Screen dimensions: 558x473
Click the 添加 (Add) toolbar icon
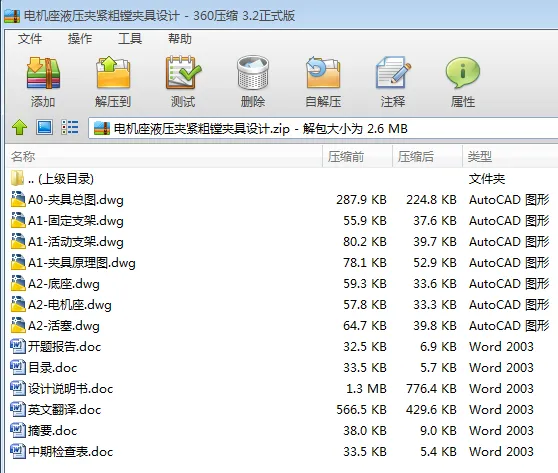point(43,73)
